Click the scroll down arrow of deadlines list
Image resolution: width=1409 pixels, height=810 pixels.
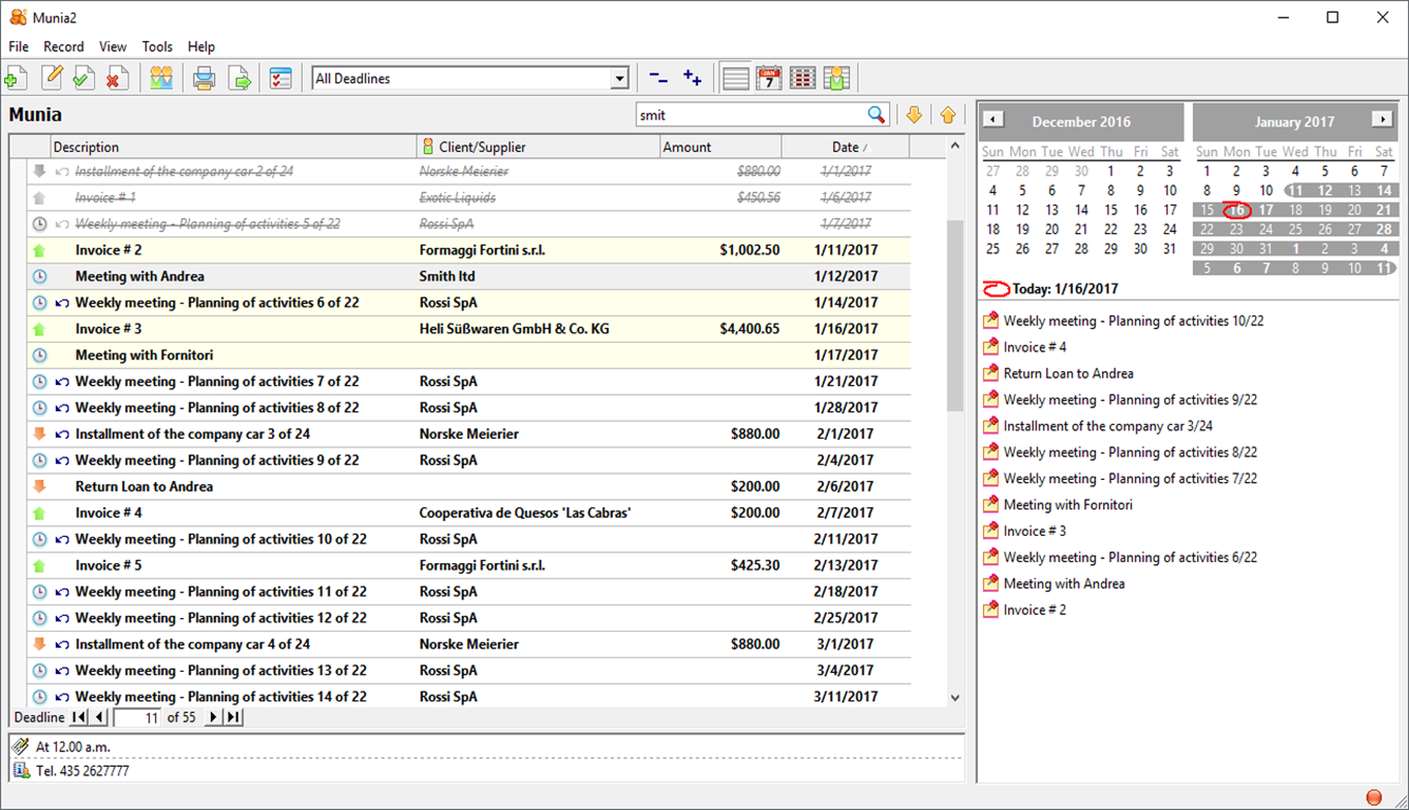tap(955, 698)
